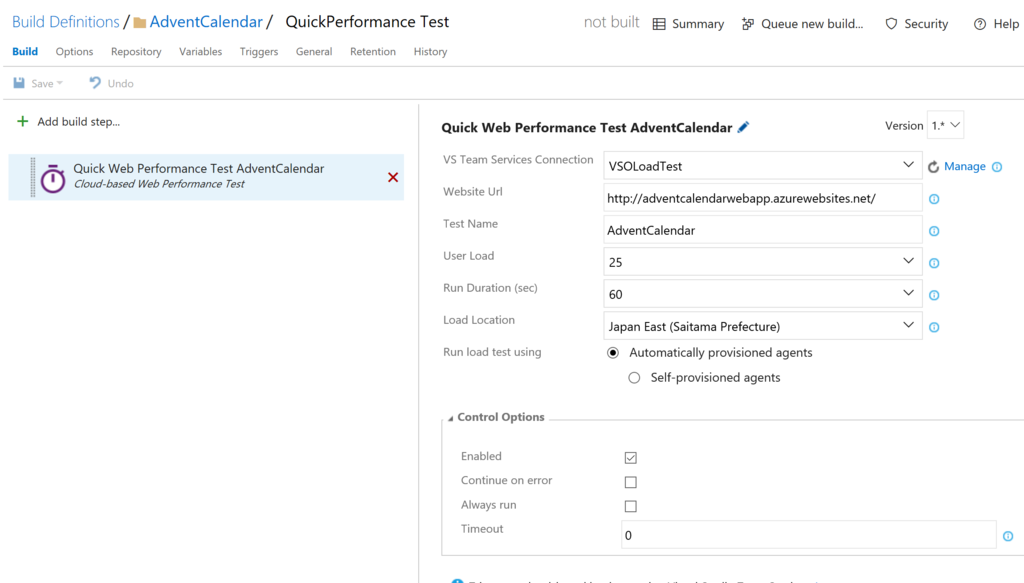
Task: Click the Website Url info icon
Action: 934,199
